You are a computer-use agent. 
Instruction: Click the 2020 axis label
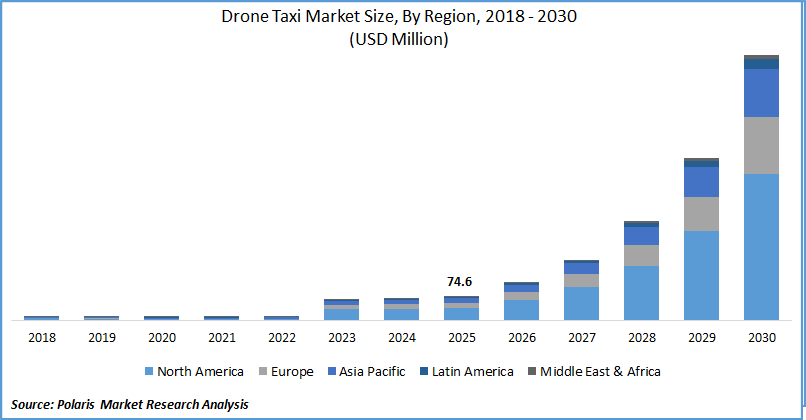click(x=162, y=338)
